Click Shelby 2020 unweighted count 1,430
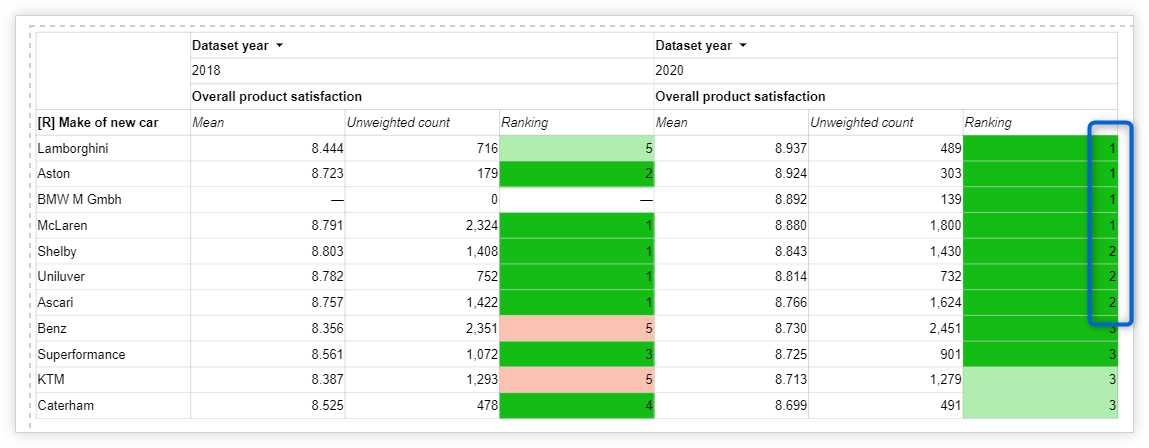1149x448 pixels. pos(946,251)
